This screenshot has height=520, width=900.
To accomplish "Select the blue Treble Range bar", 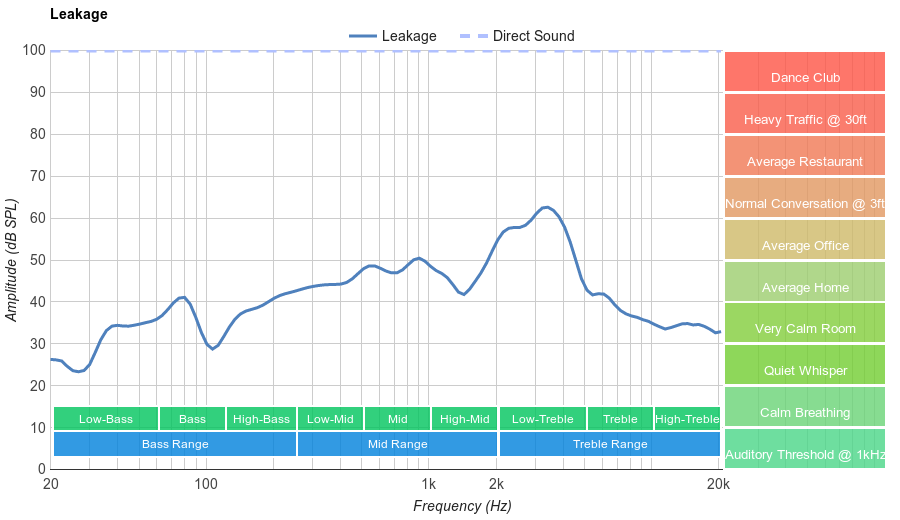I will [610, 444].
